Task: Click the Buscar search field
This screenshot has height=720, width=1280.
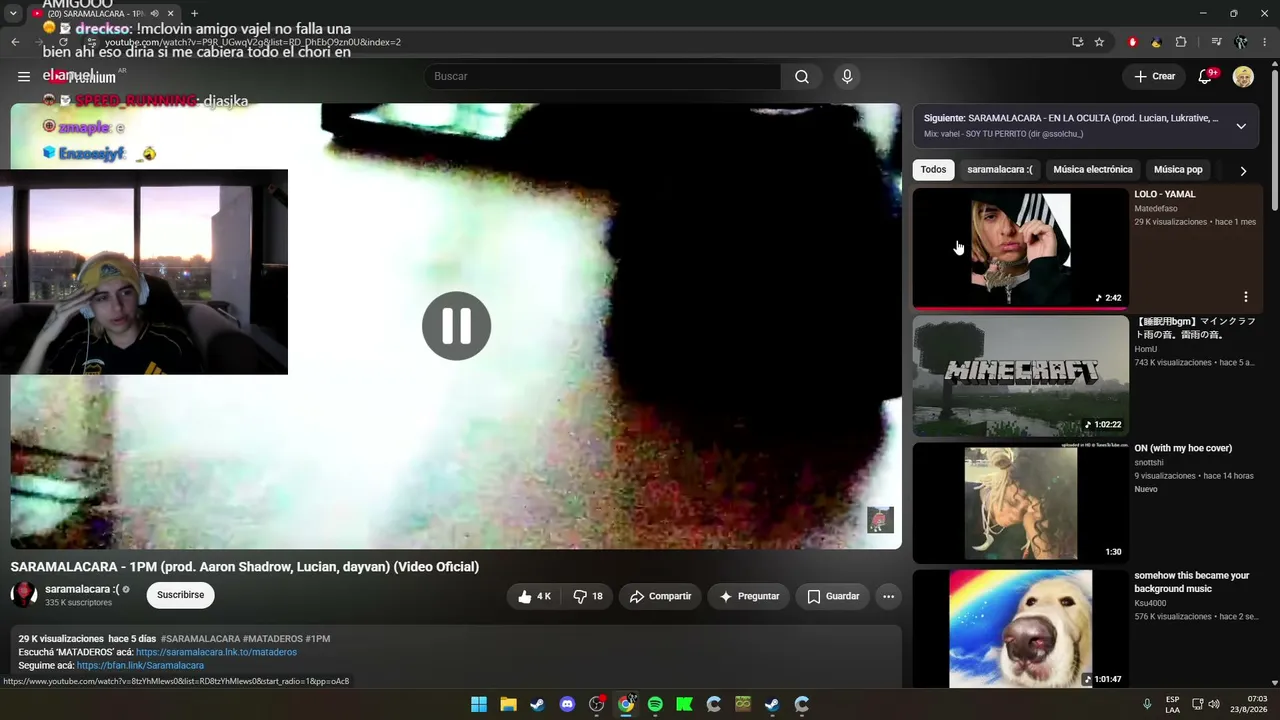Action: 603,77
